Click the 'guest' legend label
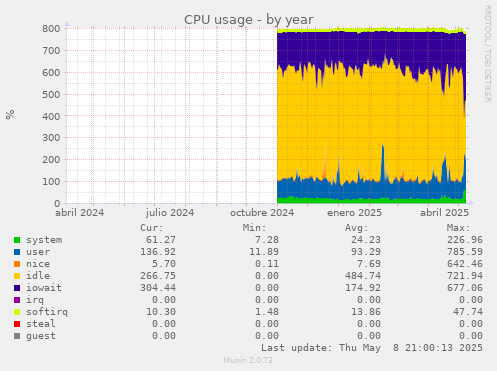The image size is (497, 371). coord(41,336)
